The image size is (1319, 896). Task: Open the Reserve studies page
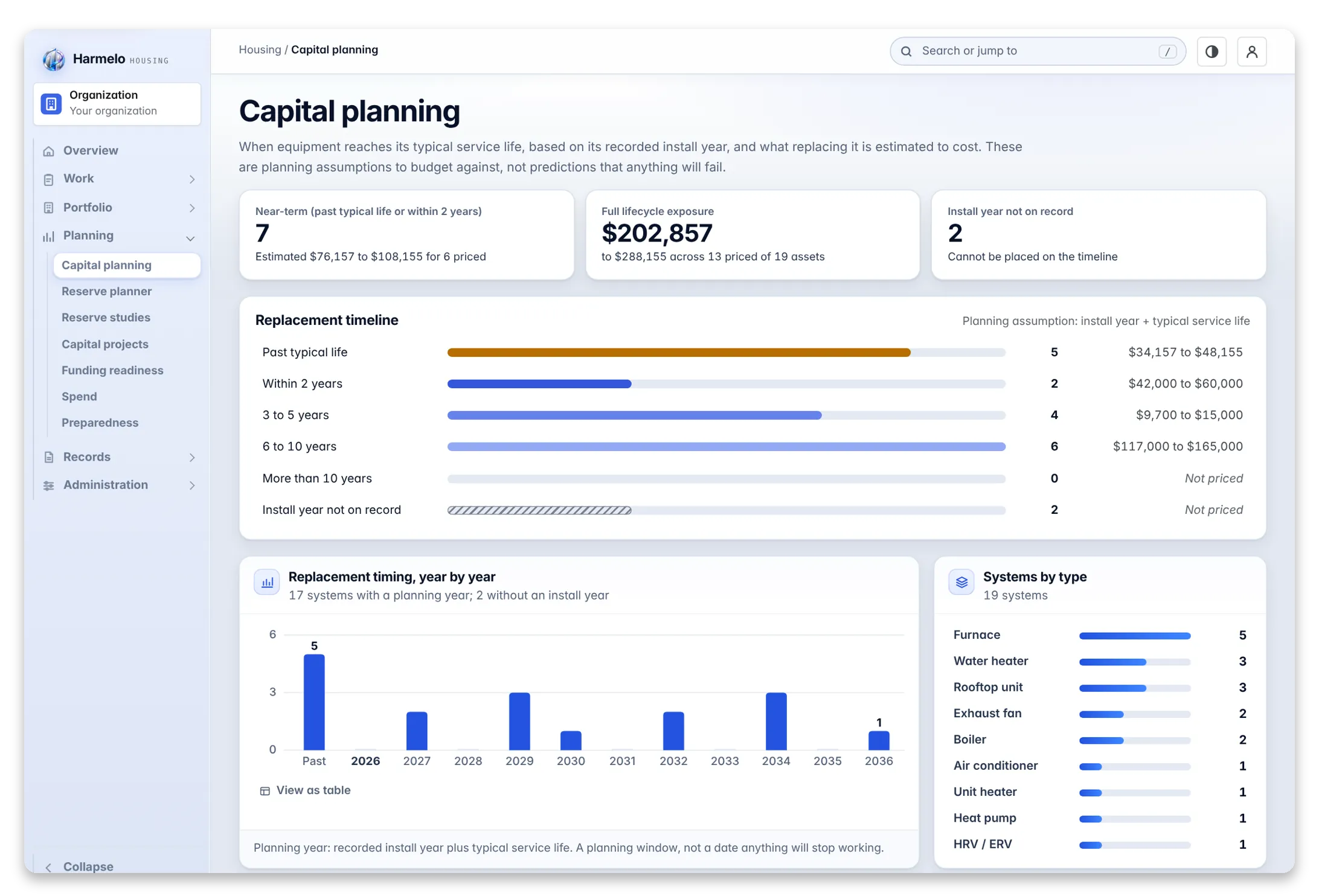tap(106, 318)
